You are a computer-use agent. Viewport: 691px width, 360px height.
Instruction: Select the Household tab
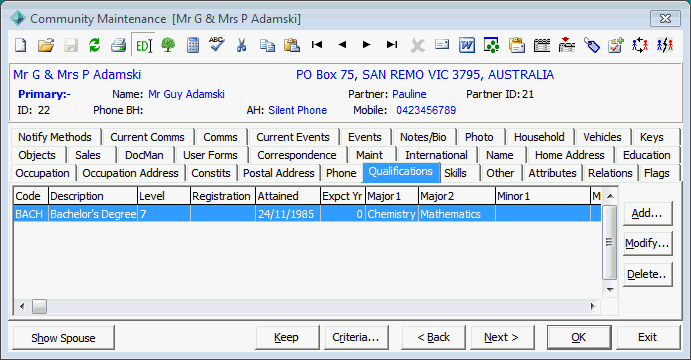coord(539,137)
